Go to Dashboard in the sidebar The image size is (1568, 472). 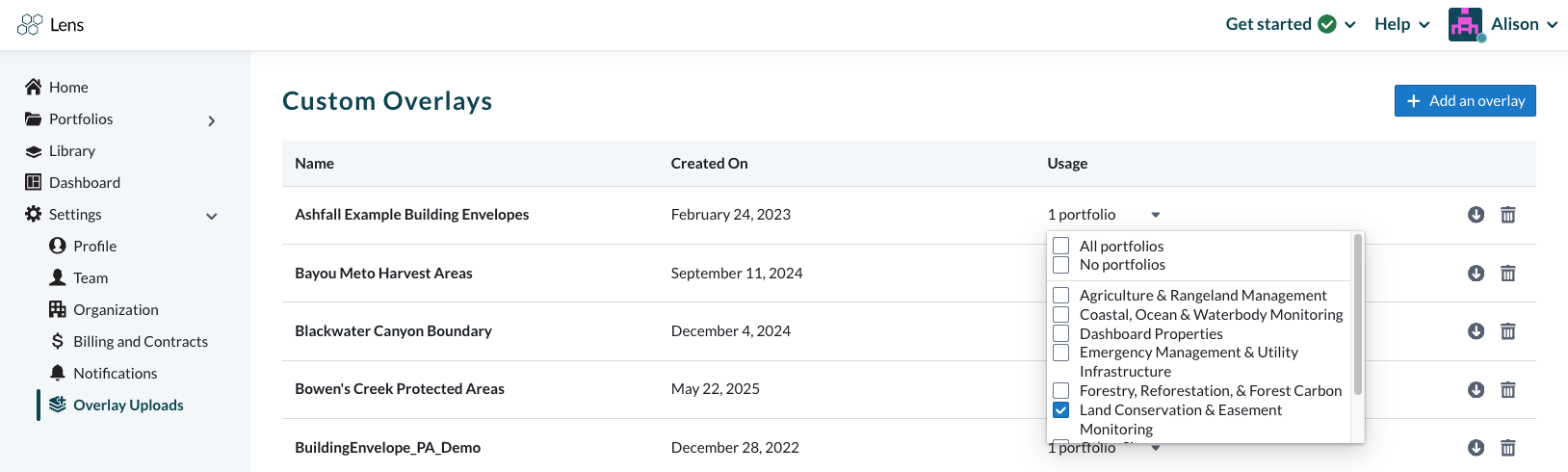pyautogui.click(x=85, y=182)
